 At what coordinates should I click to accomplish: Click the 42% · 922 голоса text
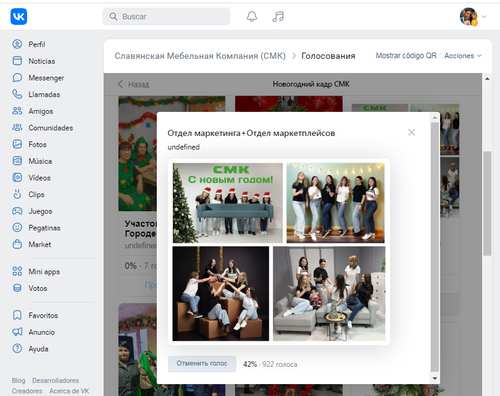(x=270, y=364)
